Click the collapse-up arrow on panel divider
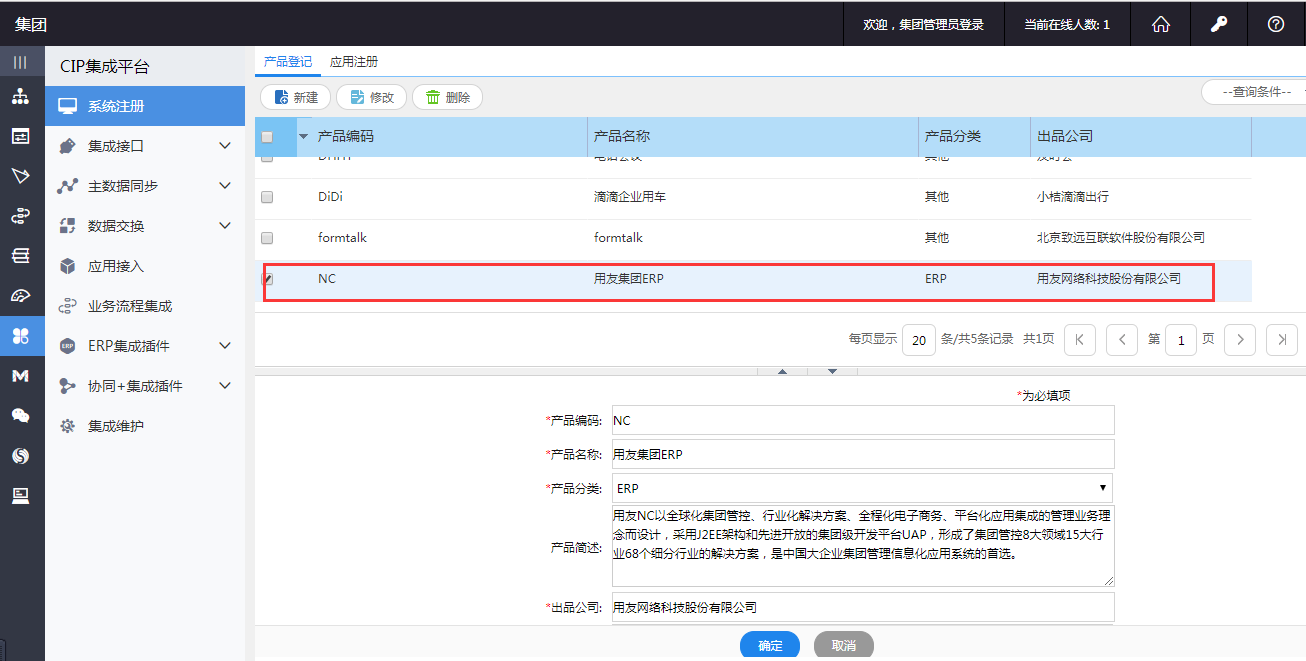This screenshot has height=661, width=1306. (x=783, y=371)
